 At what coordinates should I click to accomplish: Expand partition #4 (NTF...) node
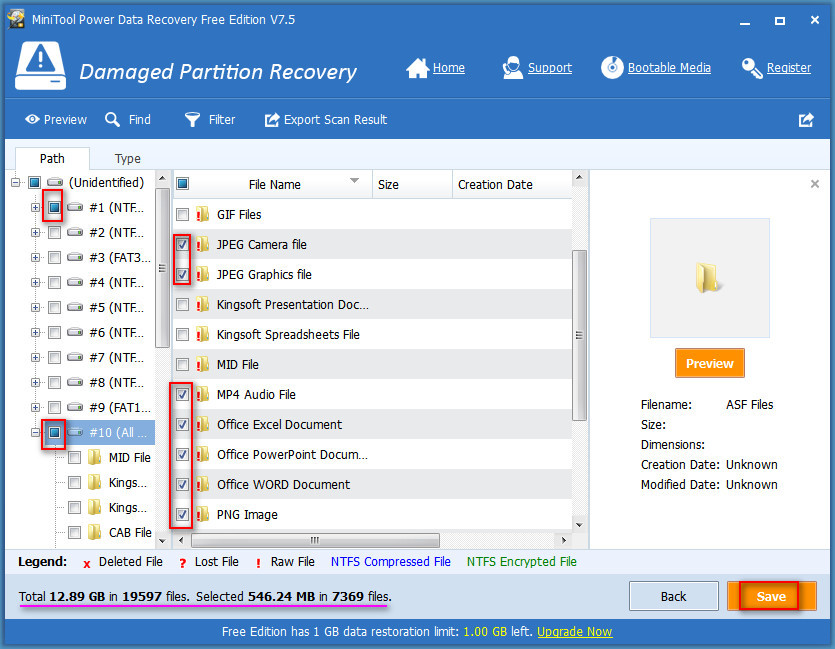click(35, 282)
